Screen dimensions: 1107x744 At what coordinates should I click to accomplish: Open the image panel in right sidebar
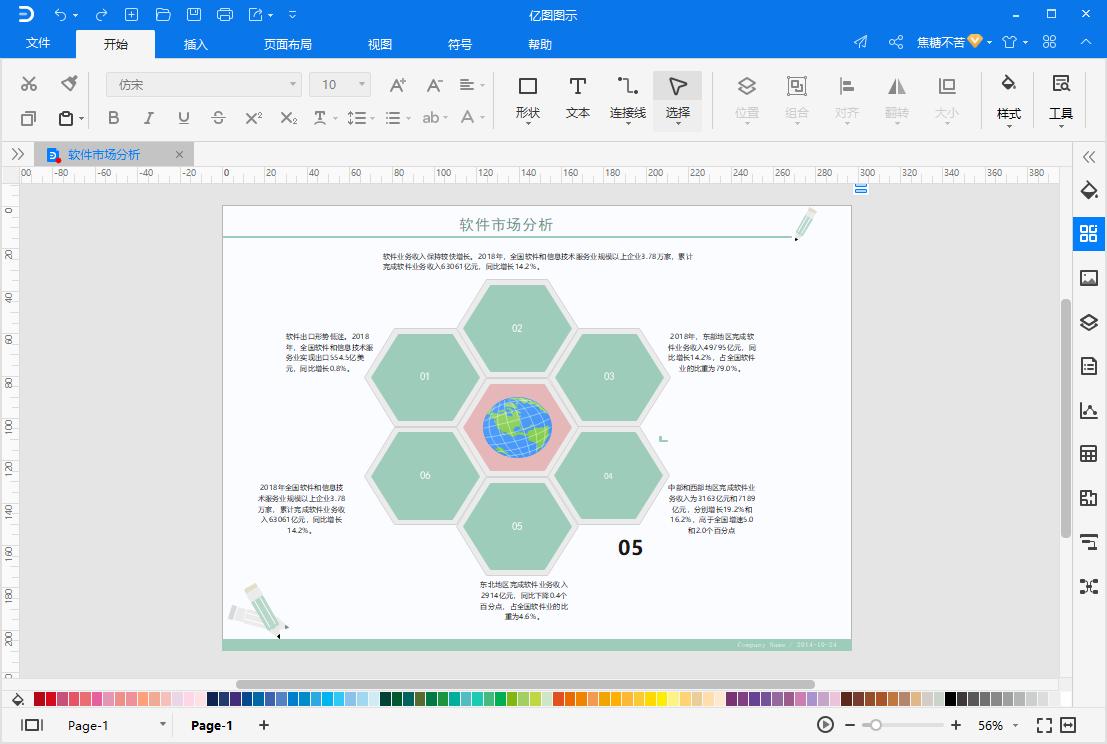(1089, 278)
